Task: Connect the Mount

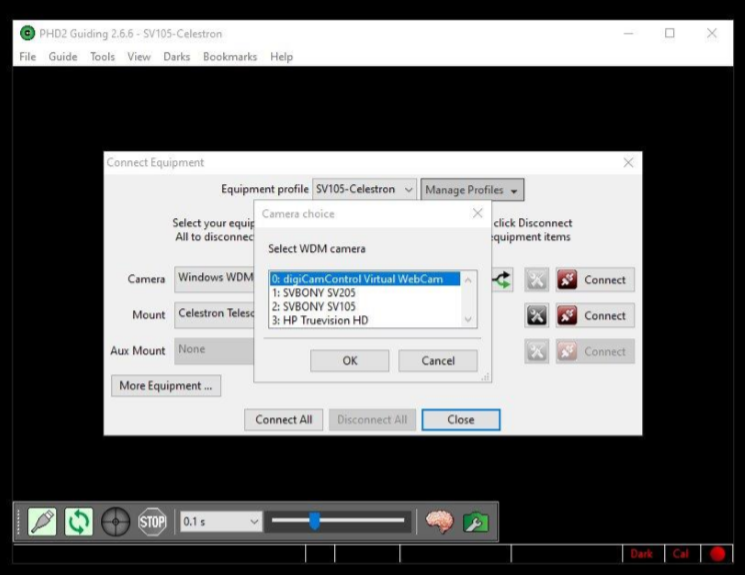Action: [595, 316]
